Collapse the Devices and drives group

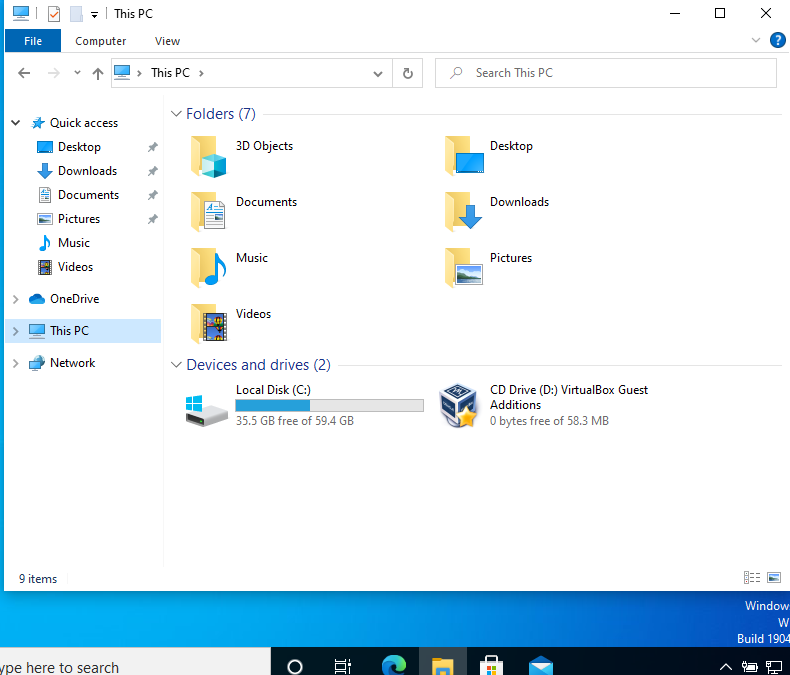(x=176, y=365)
